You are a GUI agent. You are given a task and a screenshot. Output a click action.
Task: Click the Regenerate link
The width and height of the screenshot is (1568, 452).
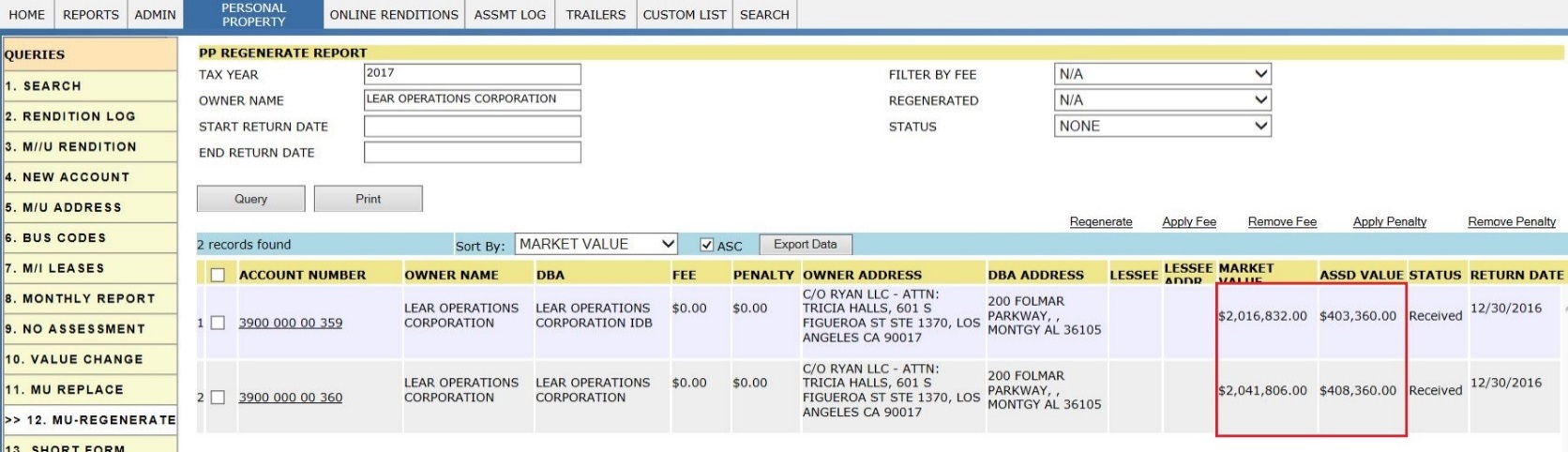(x=1100, y=222)
